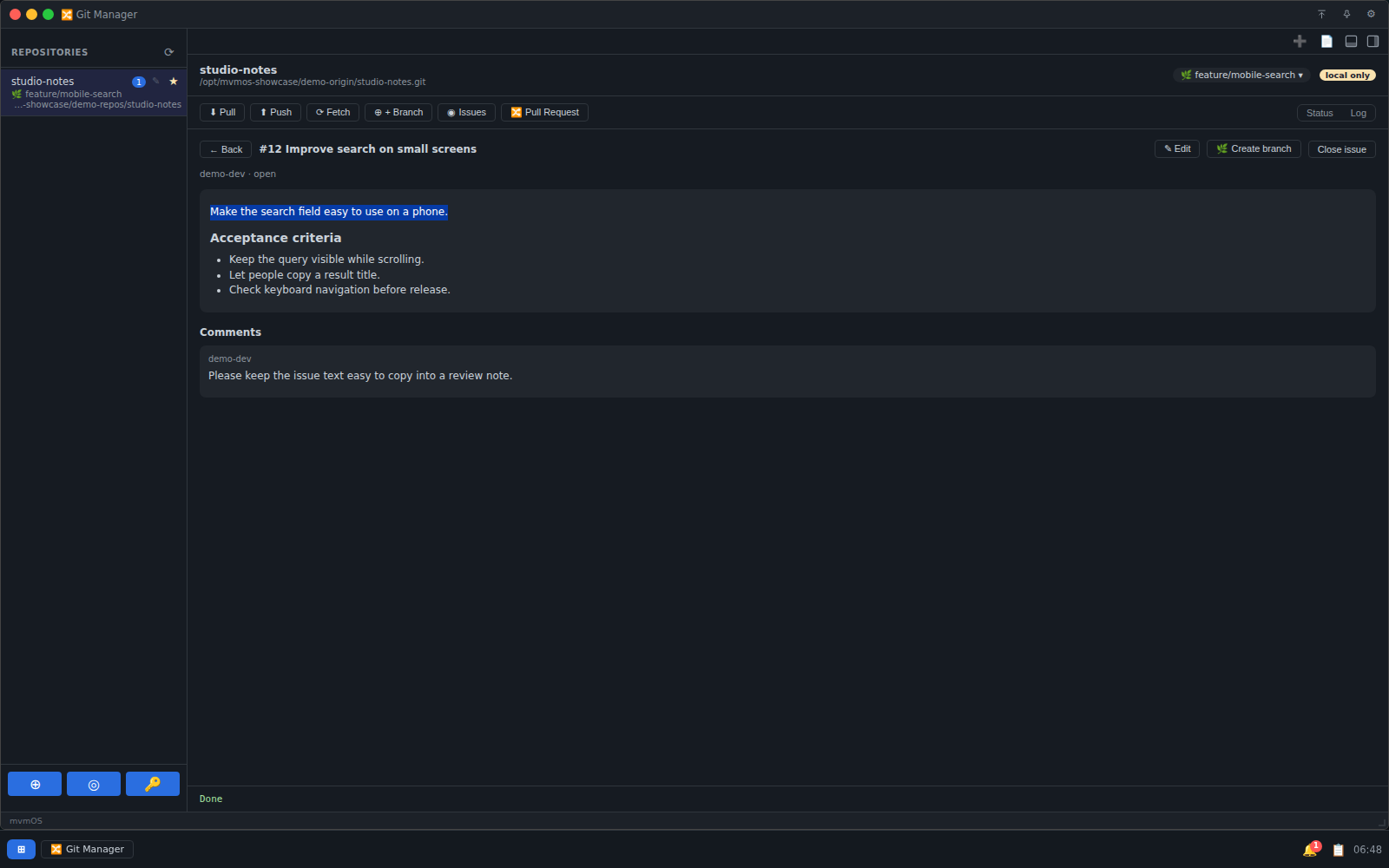Open the Issues list
Viewport: 1389px width, 868px height.
(x=466, y=112)
